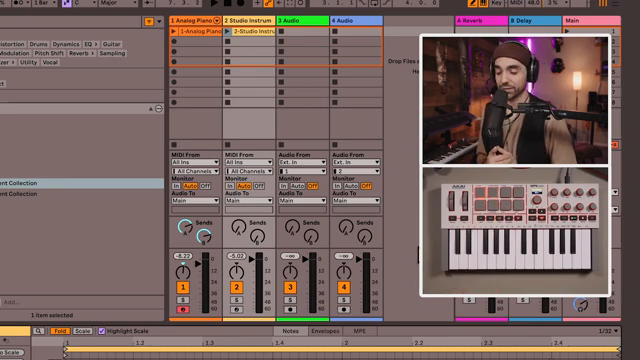Switch to the MPE tab
This screenshot has width=640, height=360.
pyautogui.click(x=360, y=331)
